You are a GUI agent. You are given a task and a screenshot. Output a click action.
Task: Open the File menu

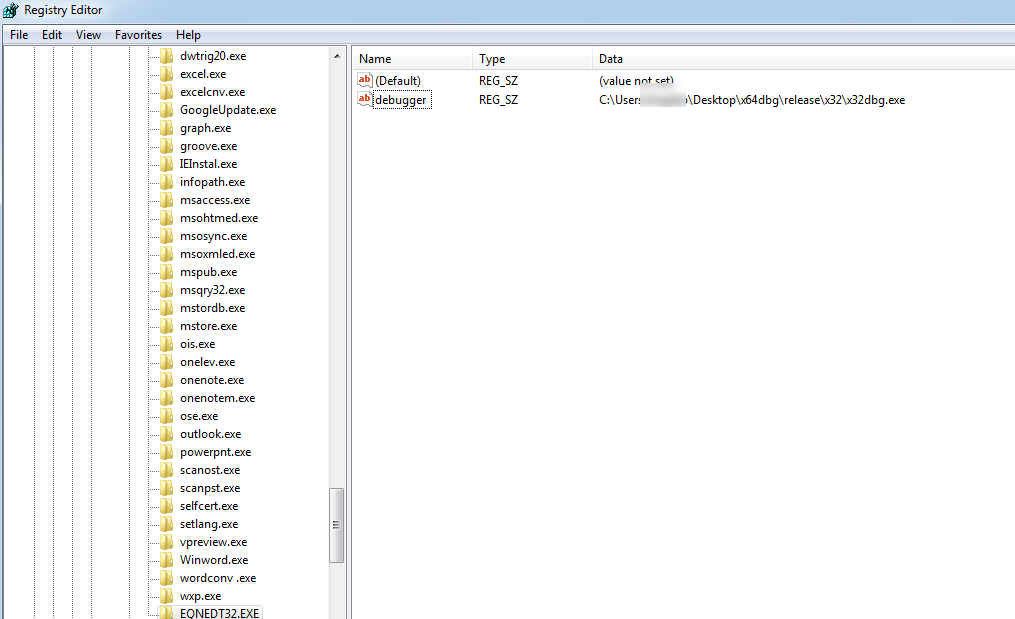19,34
